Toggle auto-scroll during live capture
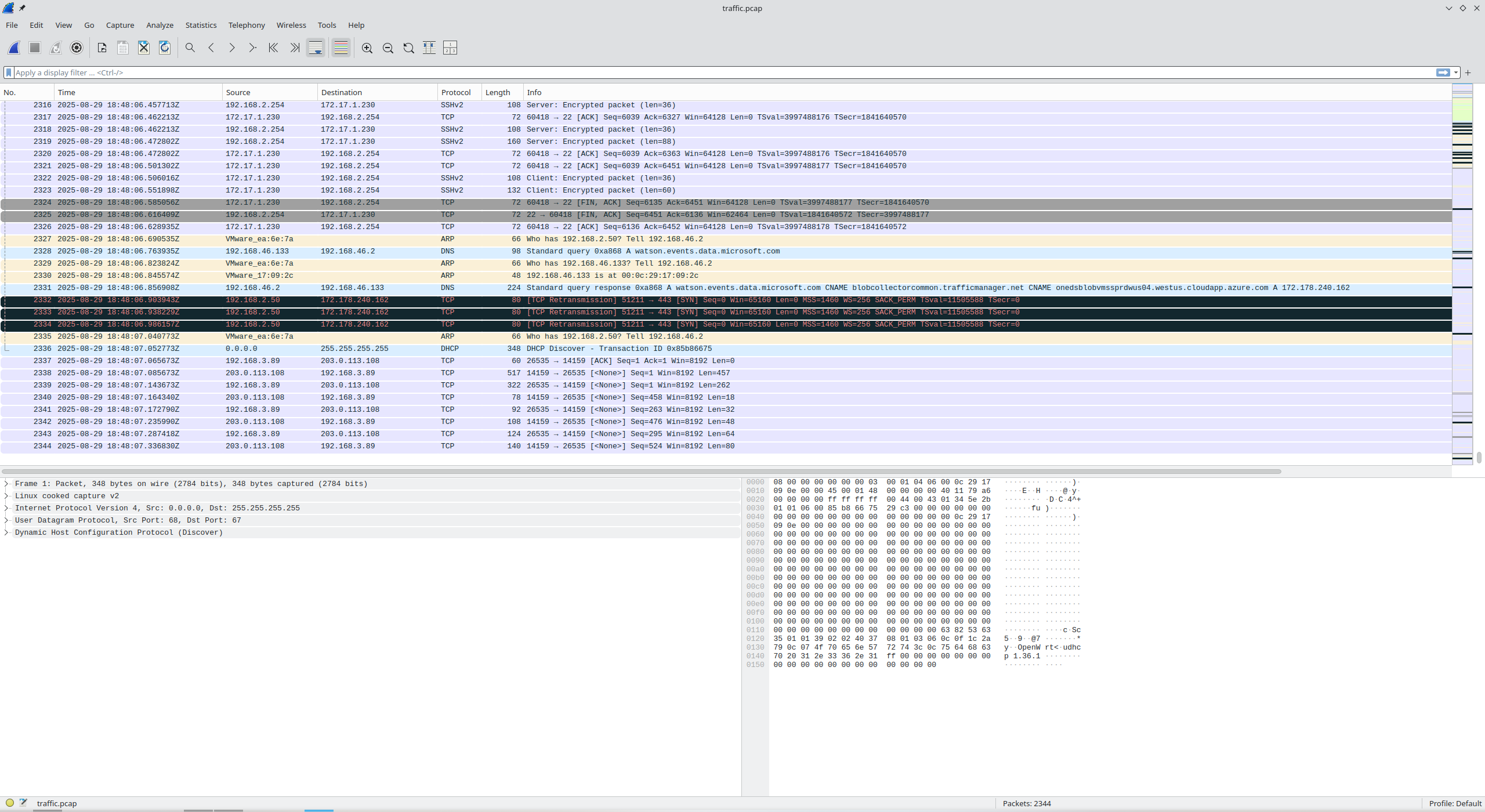This screenshot has height=812, width=1485. tap(316, 48)
